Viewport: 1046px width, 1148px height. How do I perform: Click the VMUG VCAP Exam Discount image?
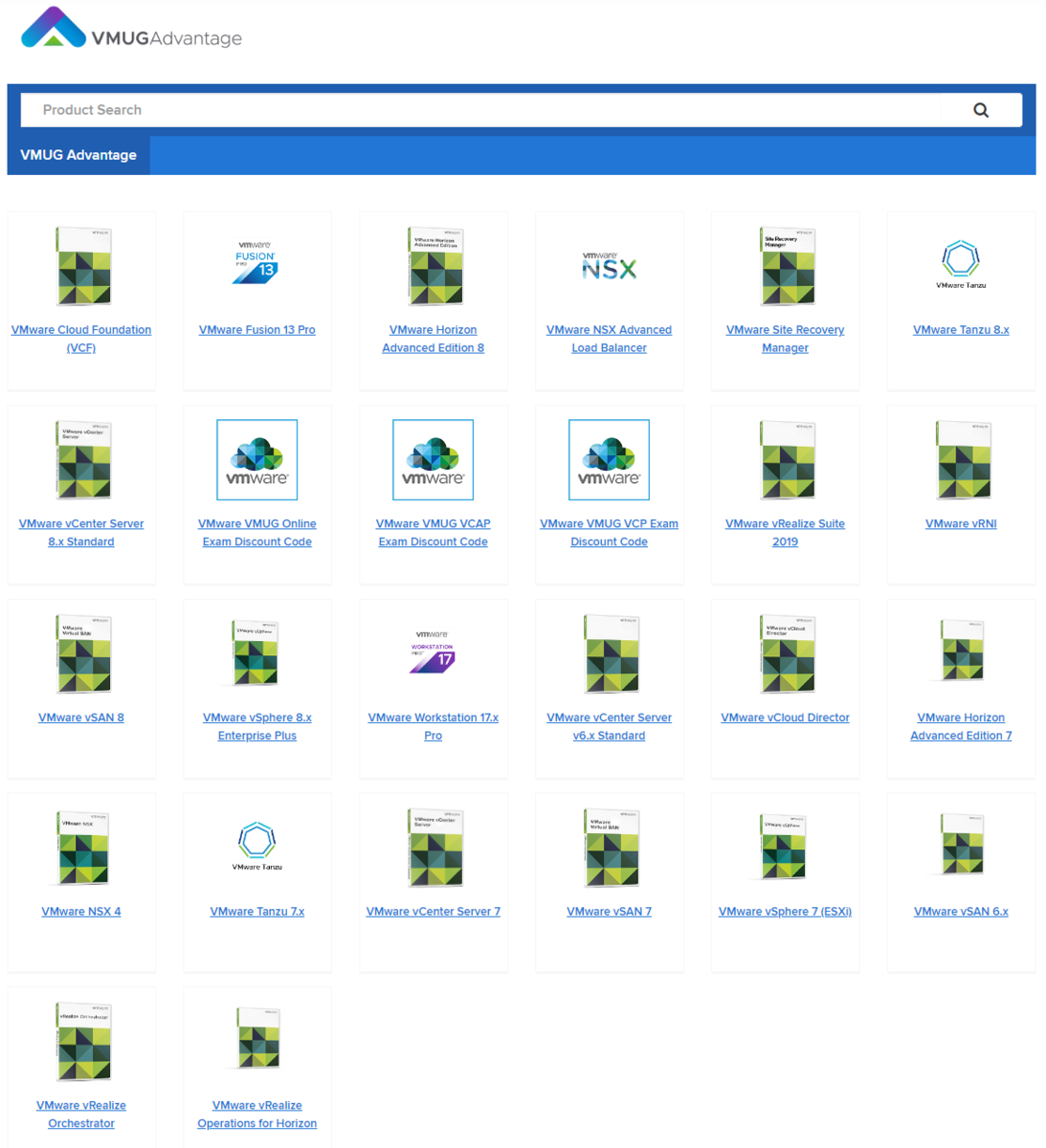click(434, 460)
